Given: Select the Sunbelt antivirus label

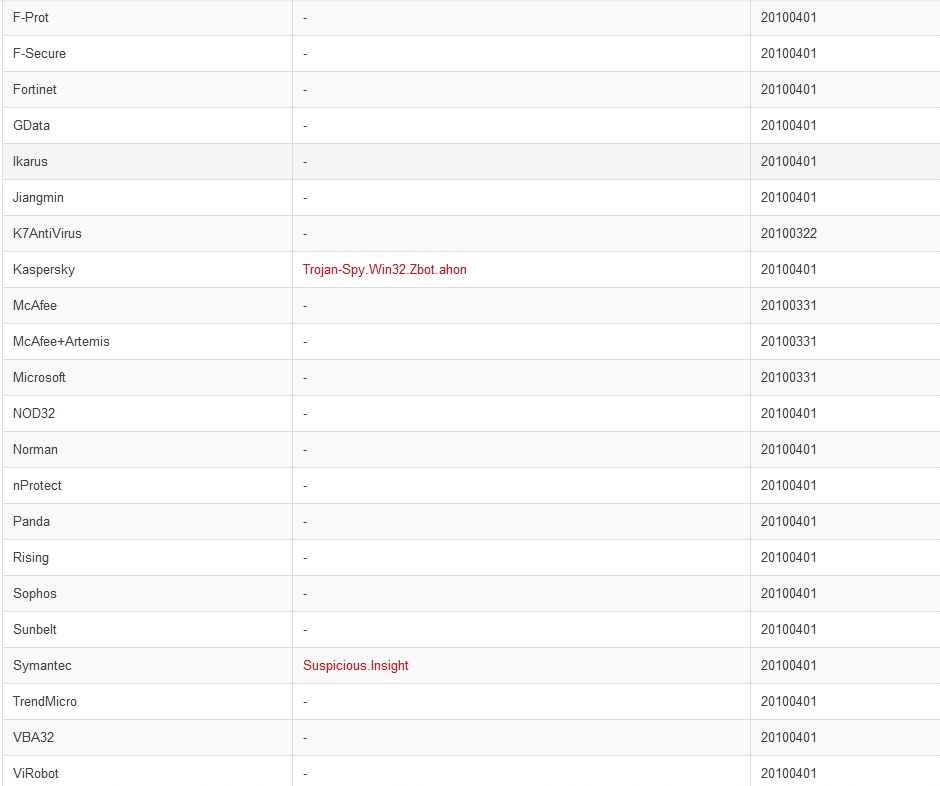Looking at the screenshot, I should point(35,629).
